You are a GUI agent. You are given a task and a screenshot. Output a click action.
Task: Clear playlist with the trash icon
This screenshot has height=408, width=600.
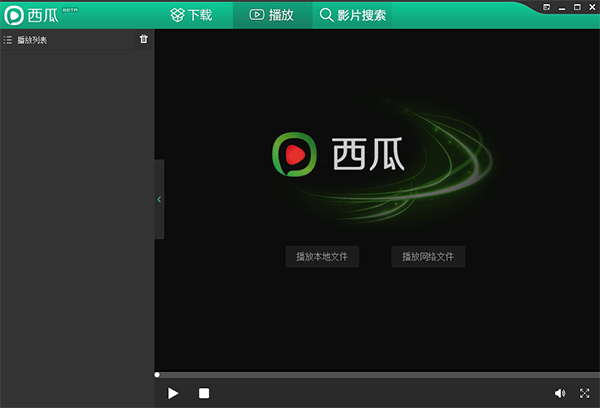click(x=143, y=39)
